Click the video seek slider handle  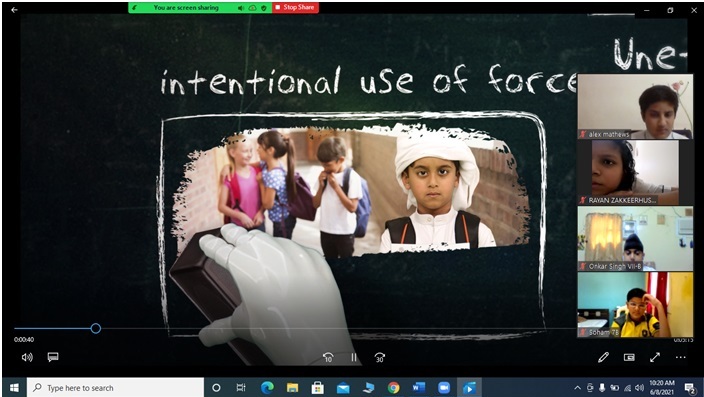click(95, 328)
